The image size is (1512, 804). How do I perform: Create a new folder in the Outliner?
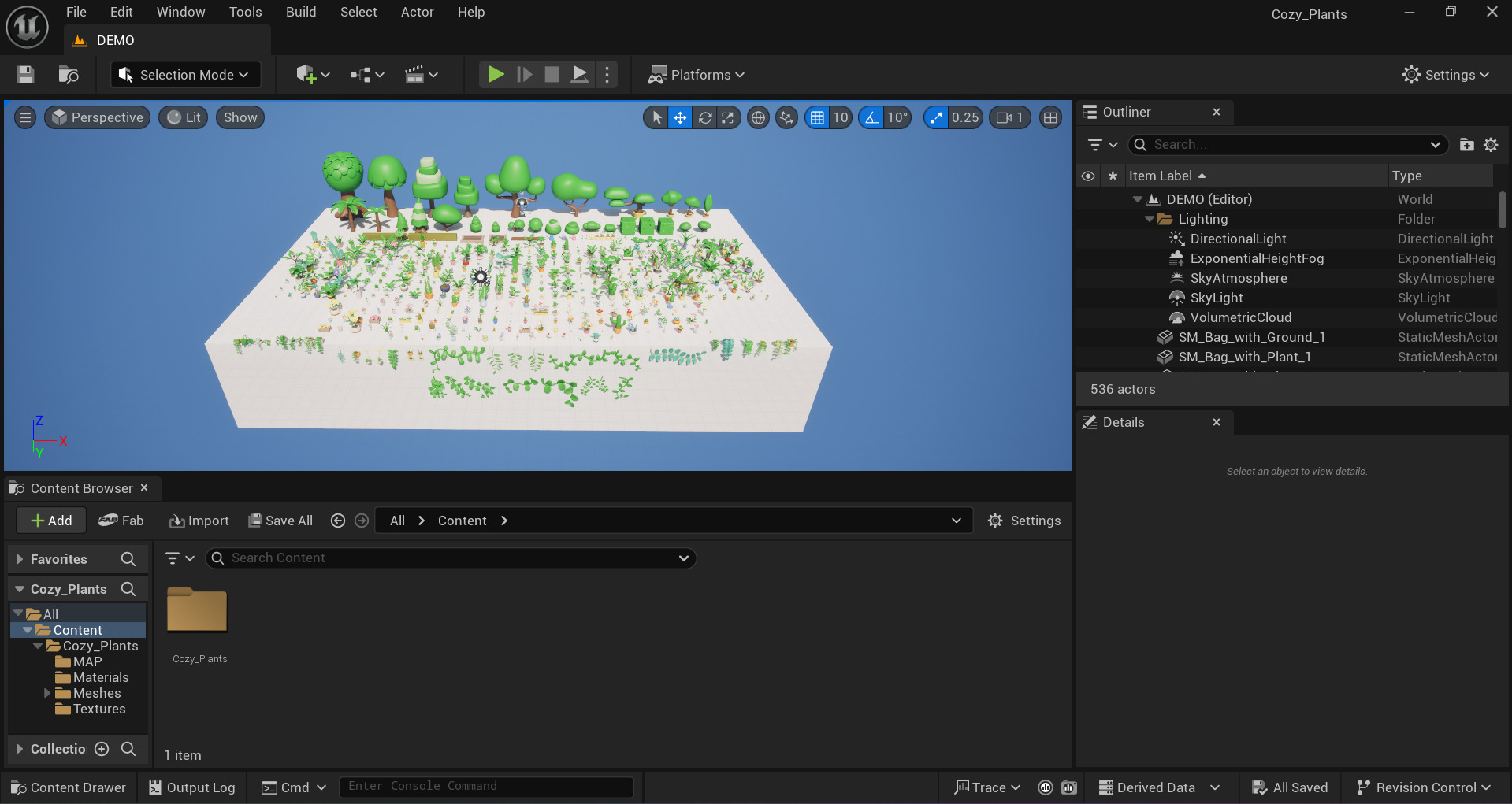coord(1466,145)
